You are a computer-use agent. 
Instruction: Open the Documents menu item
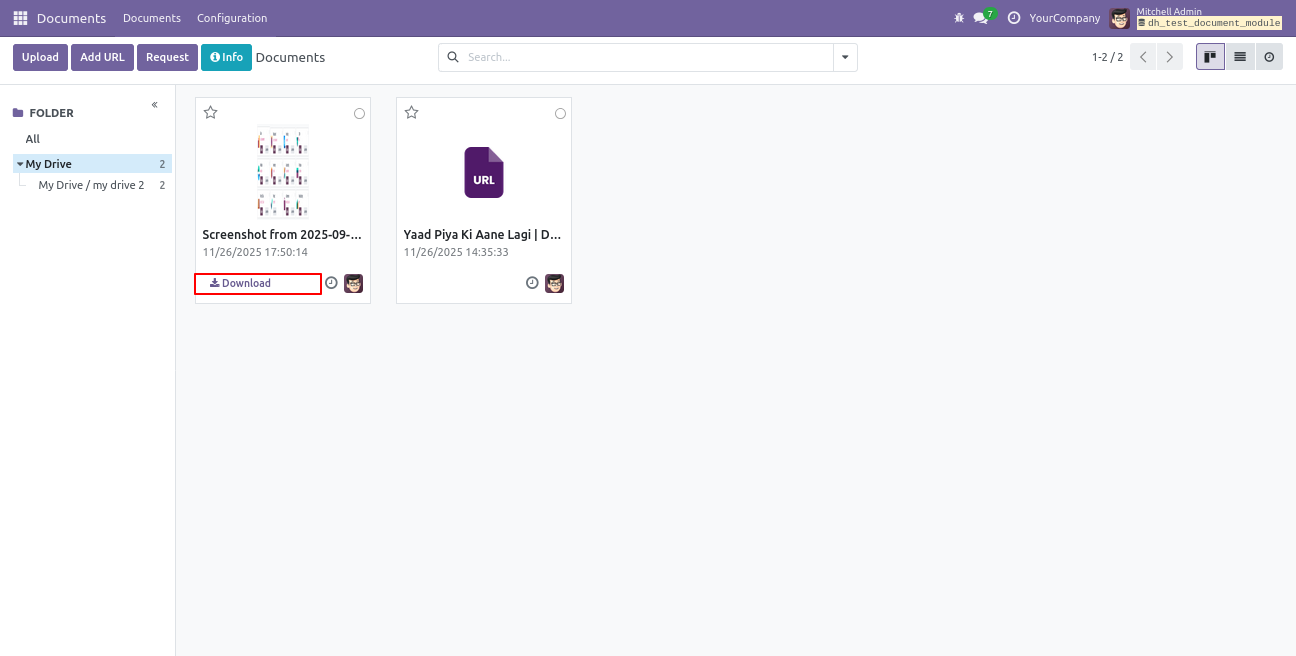[x=152, y=18]
